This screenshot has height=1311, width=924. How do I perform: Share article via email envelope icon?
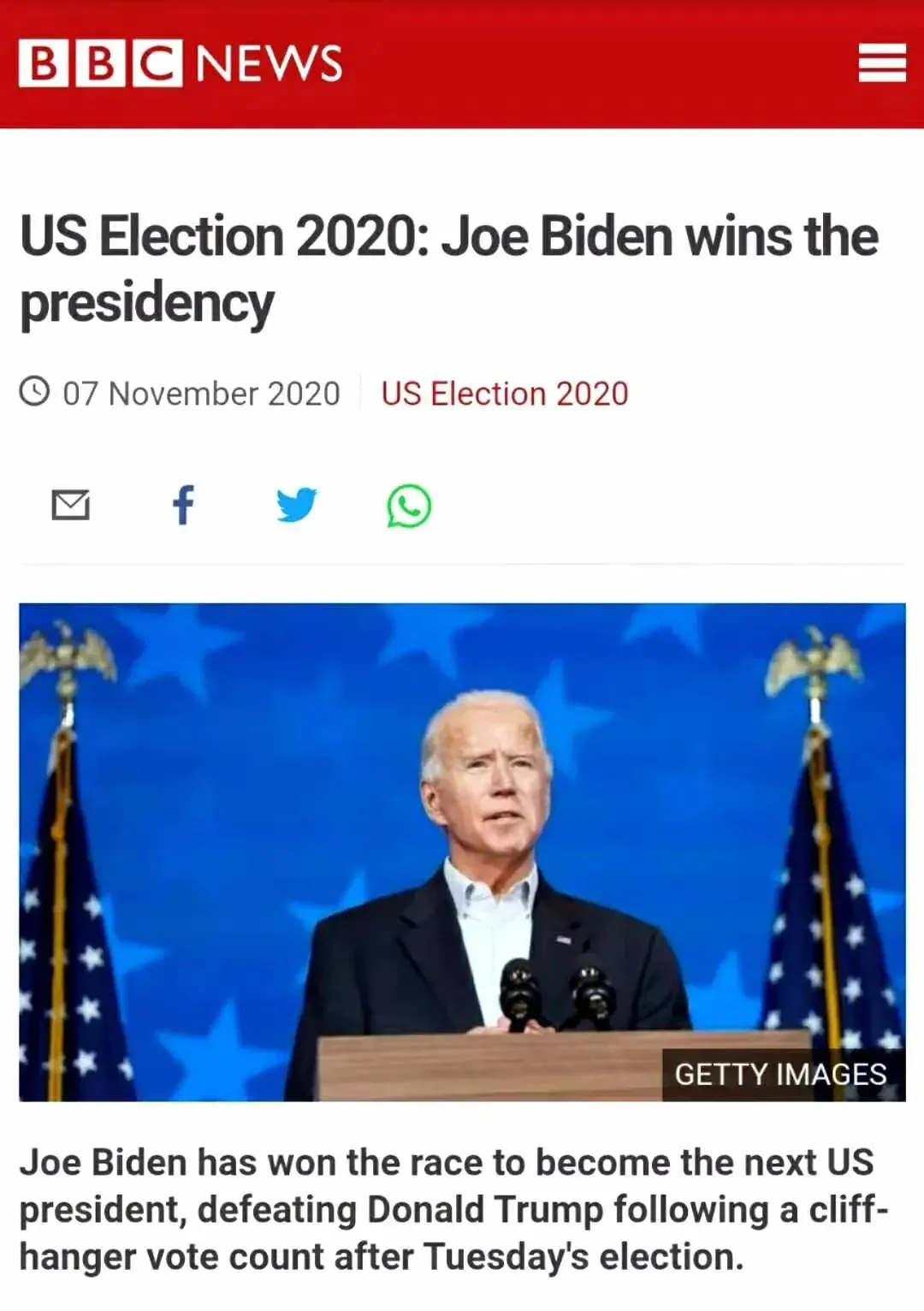70,506
